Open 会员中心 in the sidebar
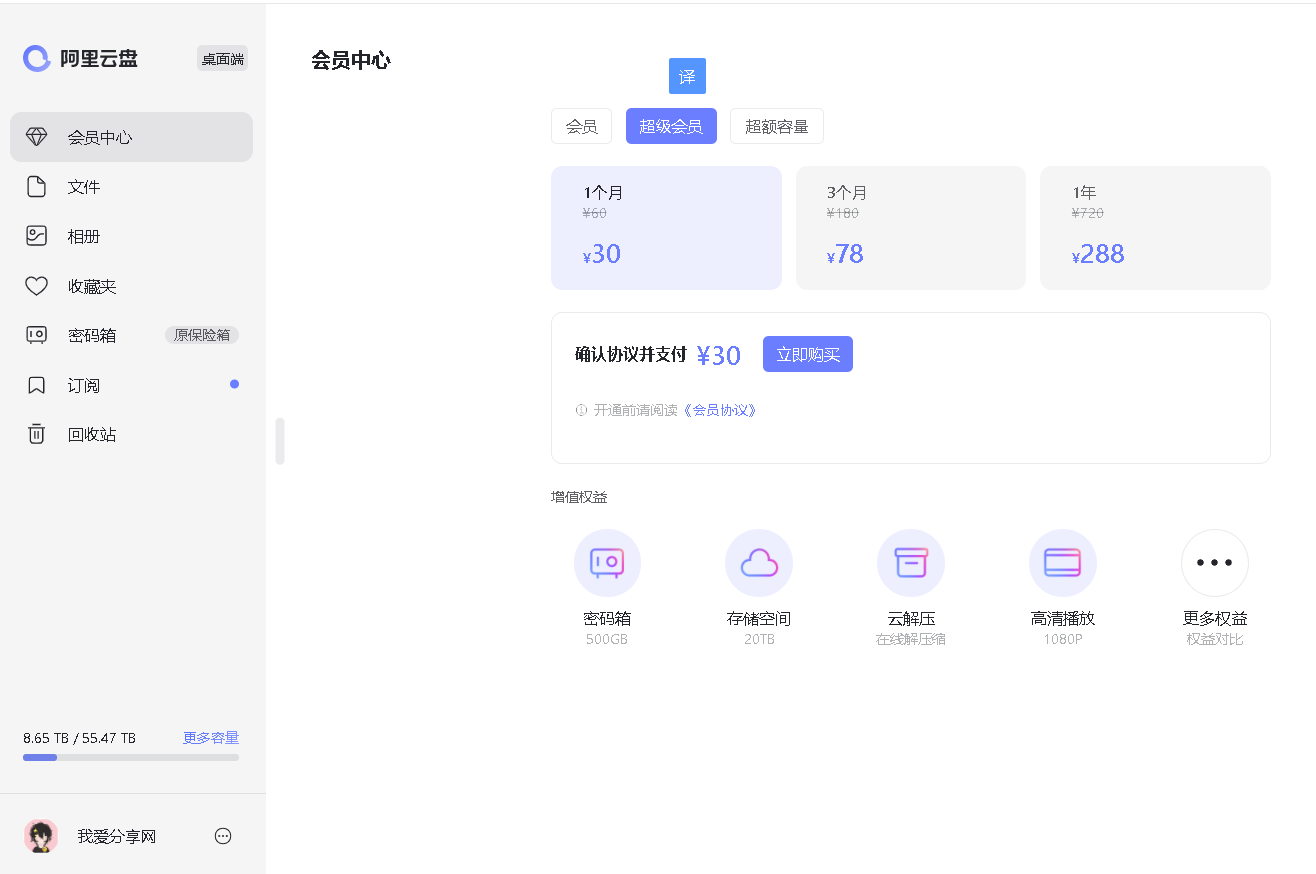 coord(131,137)
